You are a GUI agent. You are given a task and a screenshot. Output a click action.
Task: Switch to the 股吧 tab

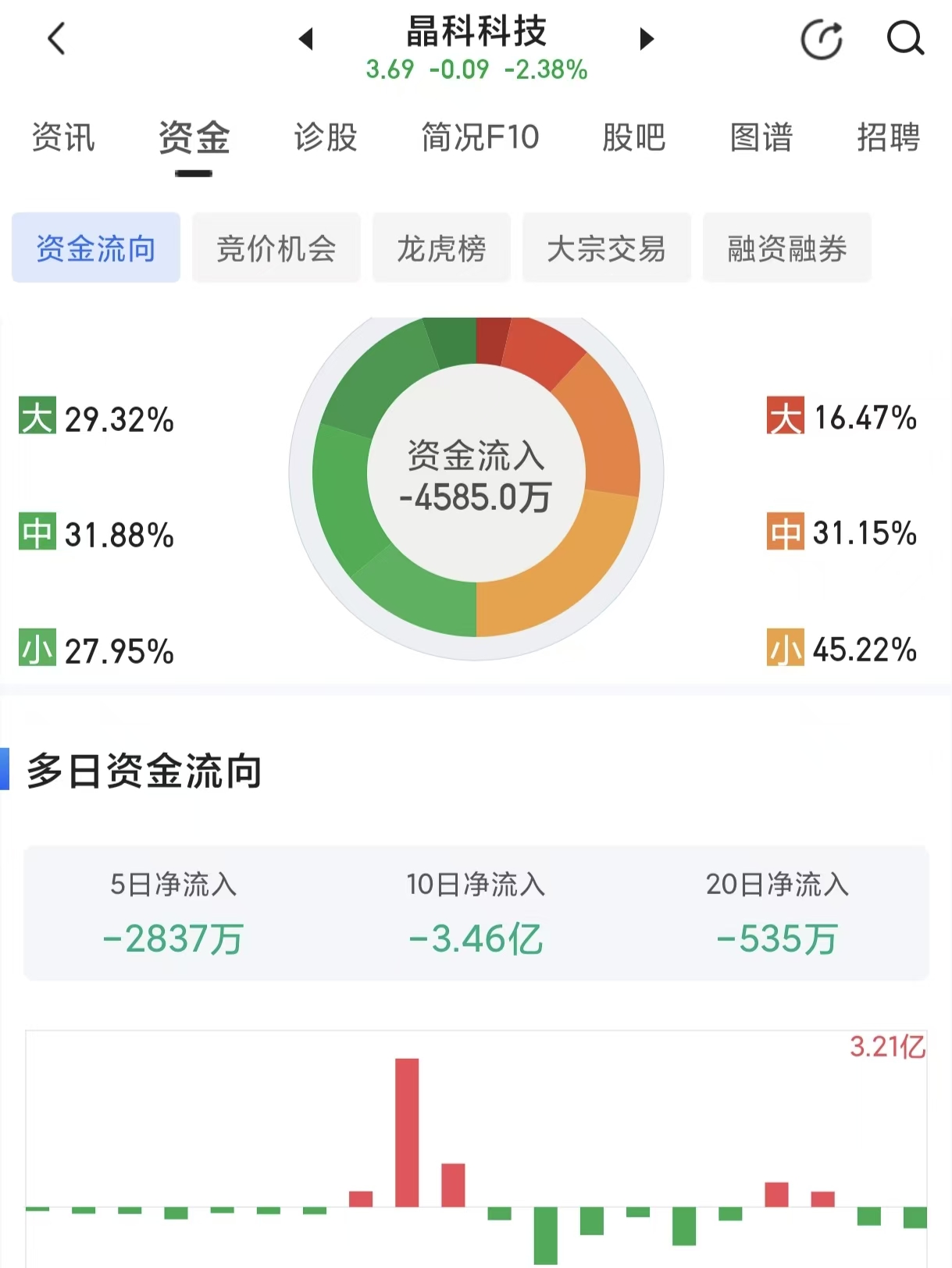tap(633, 137)
